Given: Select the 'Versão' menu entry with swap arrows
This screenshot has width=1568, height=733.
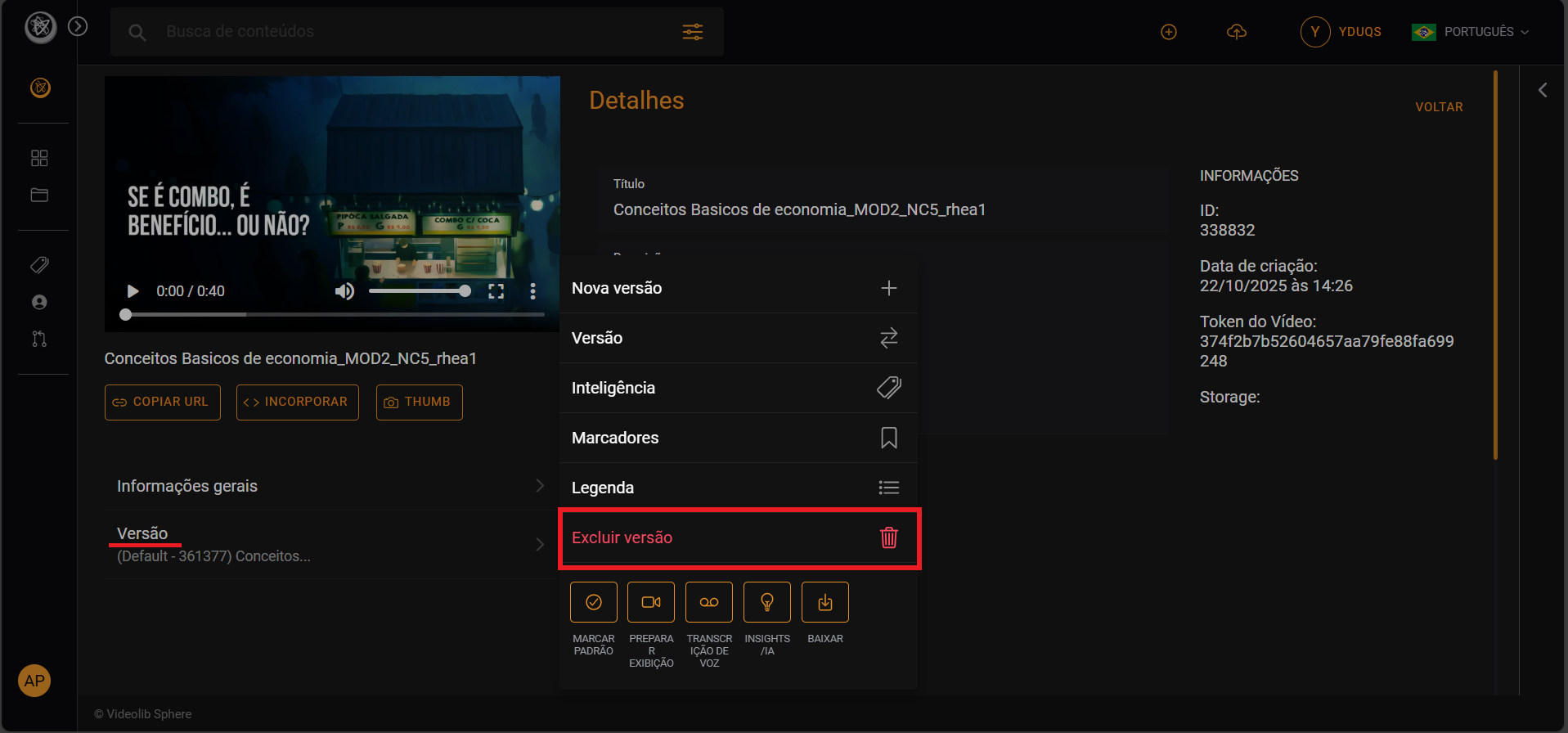Looking at the screenshot, I should [739, 338].
